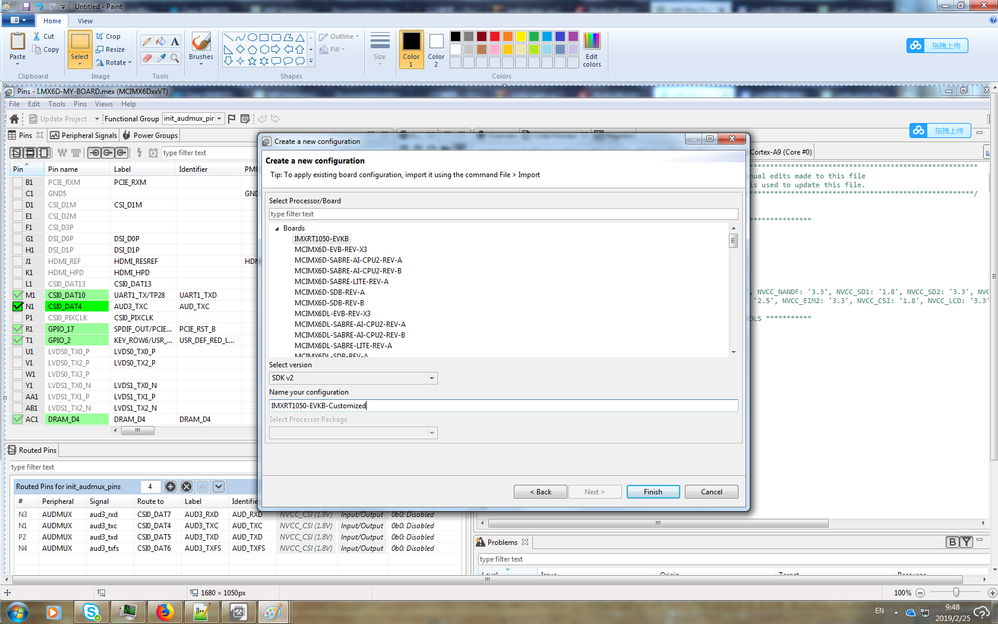Open the Edit colors dialog
This screenshot has width=998, height=624.
click(591, 49)
